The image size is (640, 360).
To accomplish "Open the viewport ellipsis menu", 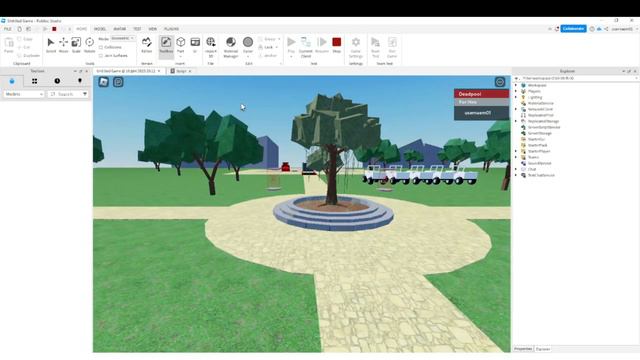I will coord(500,82).
